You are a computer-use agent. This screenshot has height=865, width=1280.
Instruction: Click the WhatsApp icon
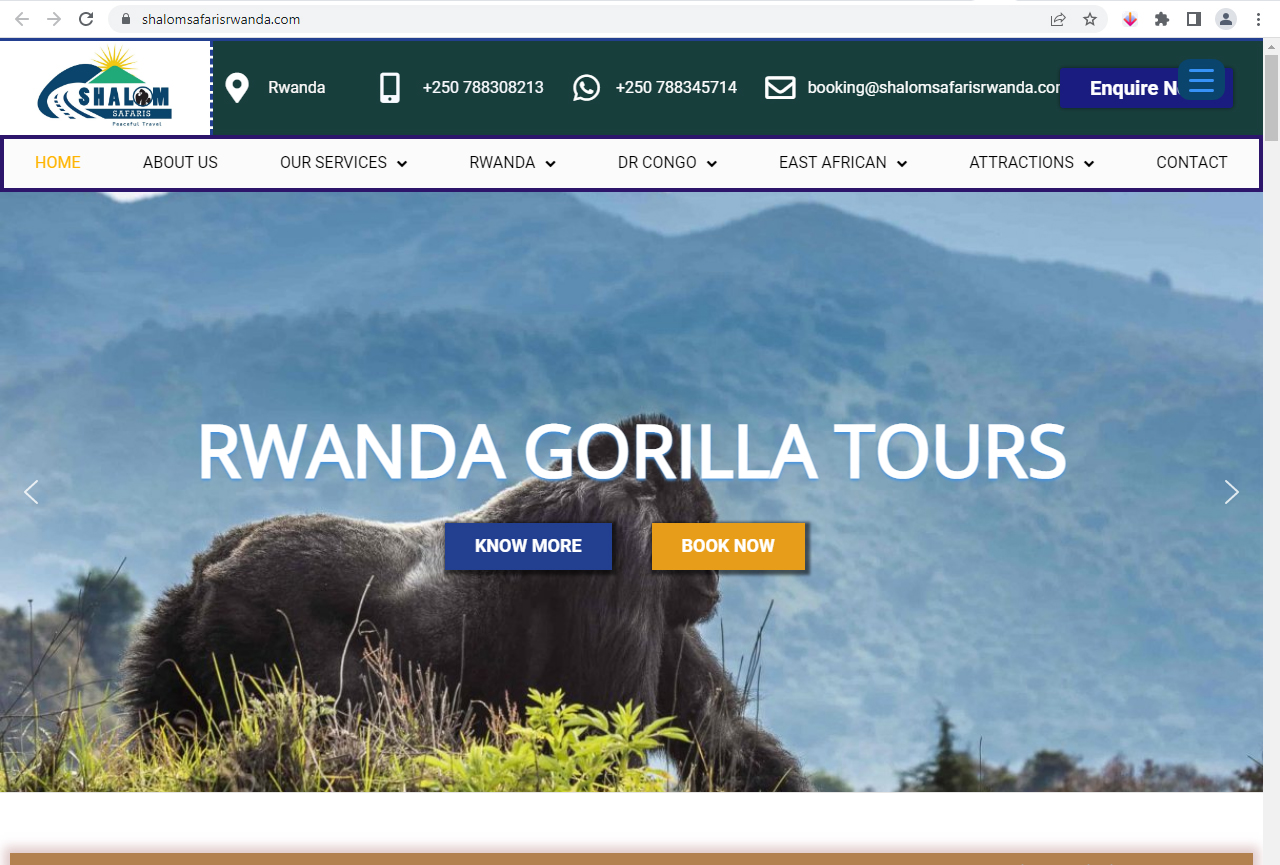coord(586,88)
